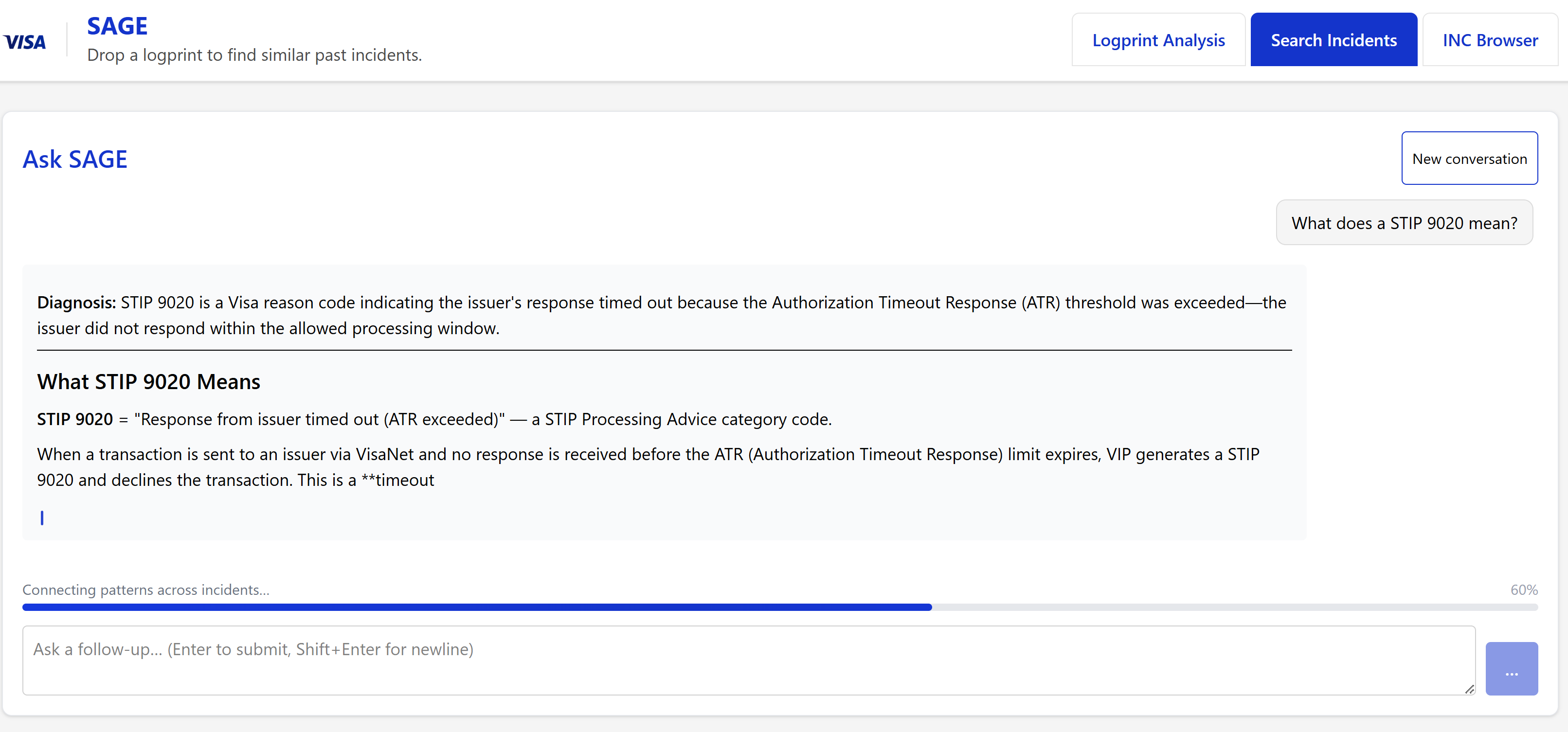Click the unfilled gray part of progress bar
The width and height of the screenshot is (1568, 732).
(1235, 607)
